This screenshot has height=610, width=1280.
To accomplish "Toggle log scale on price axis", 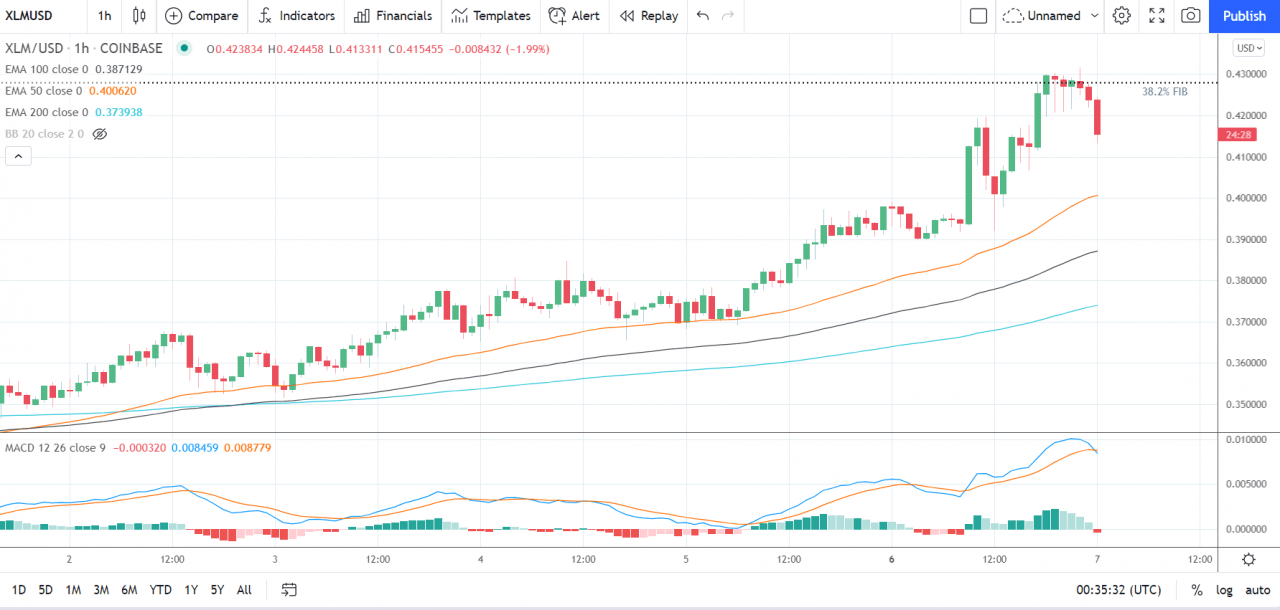I will coord(1224,590).
